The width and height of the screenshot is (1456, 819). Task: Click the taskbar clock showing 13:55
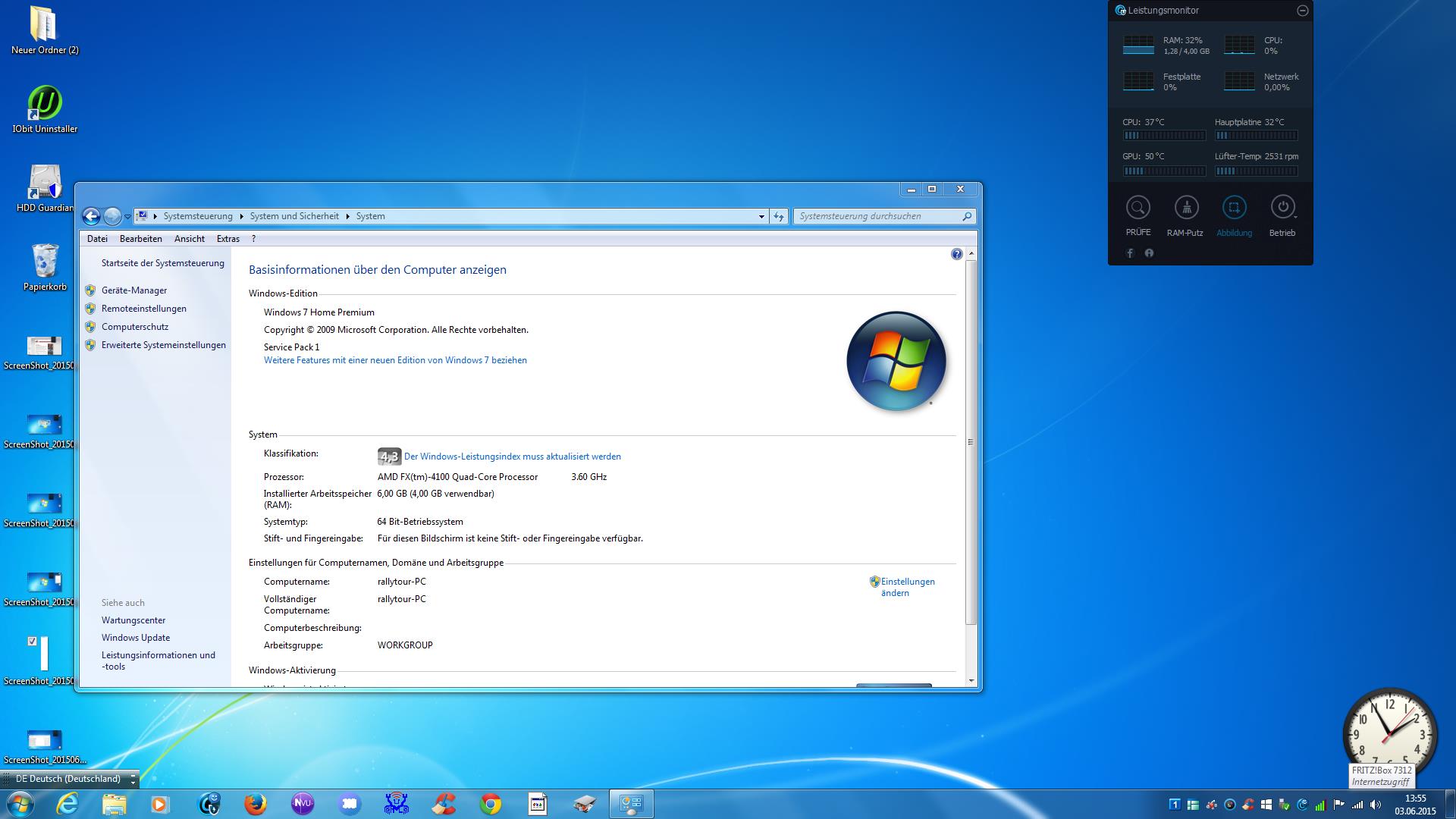pyautogui.click(x=1415, y=805)
